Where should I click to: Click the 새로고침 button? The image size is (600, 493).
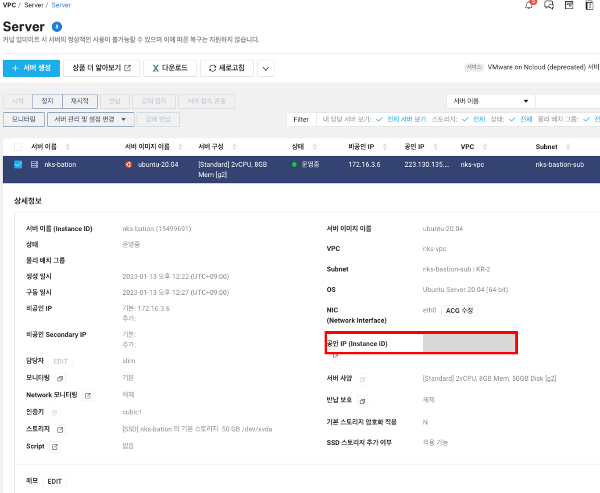[227, 68]
